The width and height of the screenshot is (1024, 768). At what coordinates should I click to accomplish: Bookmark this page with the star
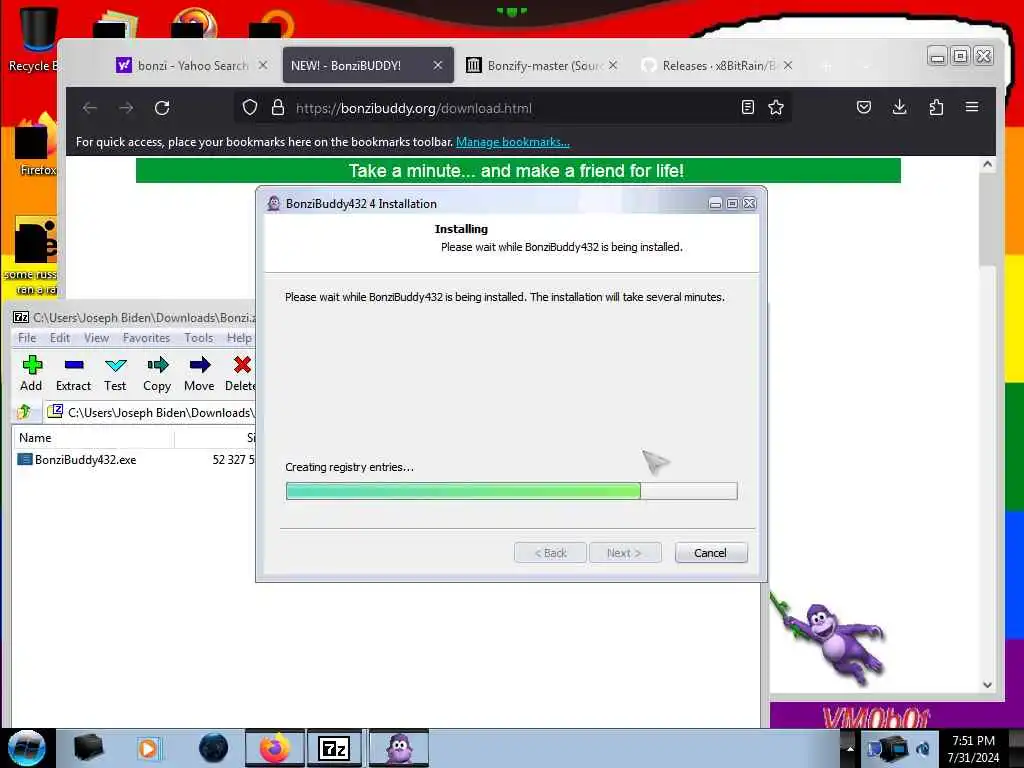point(776,107)
